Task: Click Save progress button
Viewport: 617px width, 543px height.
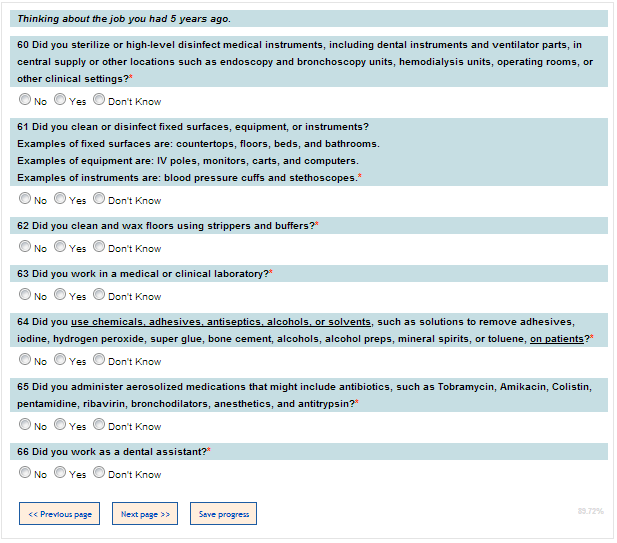Action: [223, 514]
